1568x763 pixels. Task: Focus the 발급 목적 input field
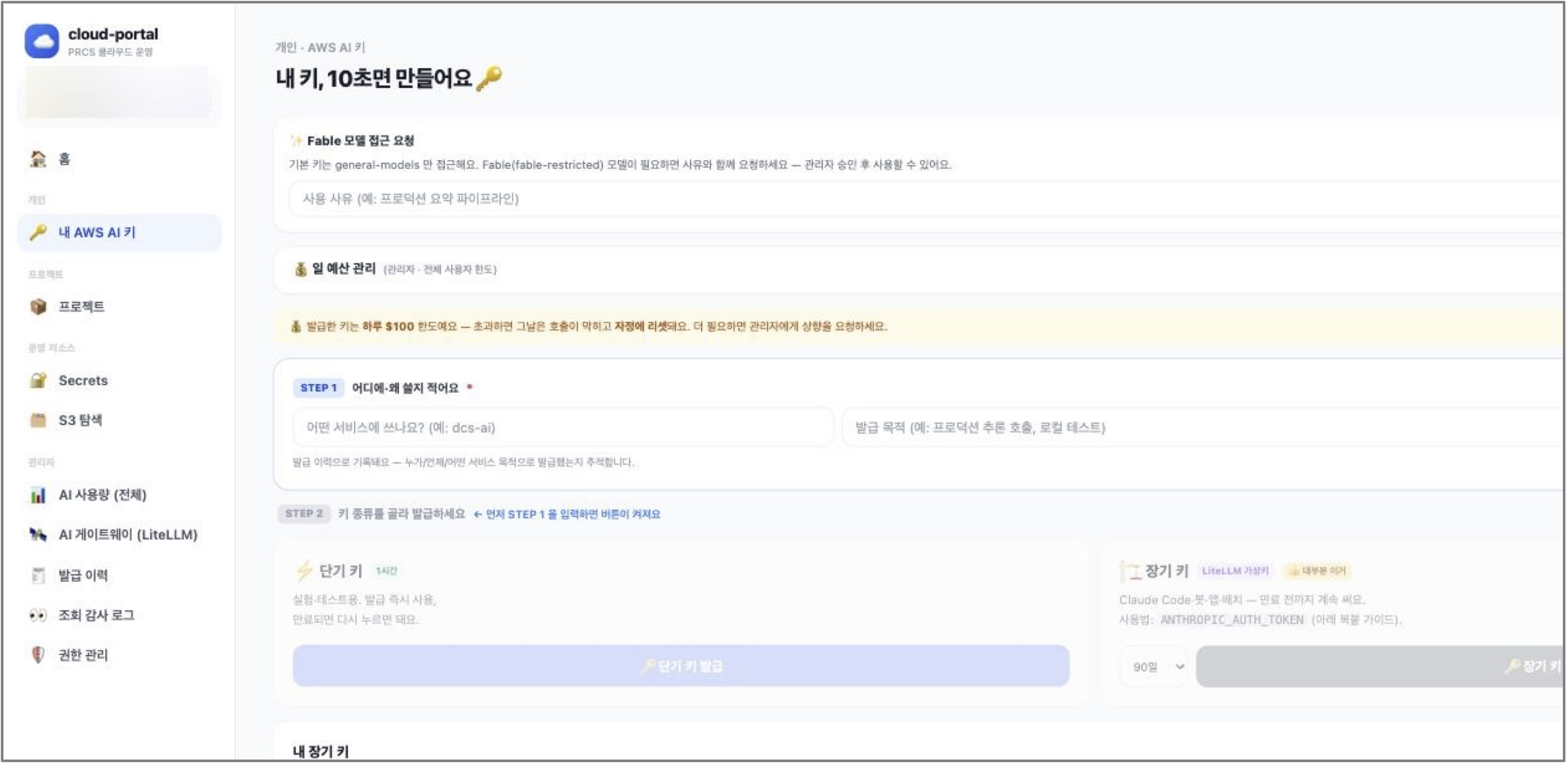(x=1203, y=428)
